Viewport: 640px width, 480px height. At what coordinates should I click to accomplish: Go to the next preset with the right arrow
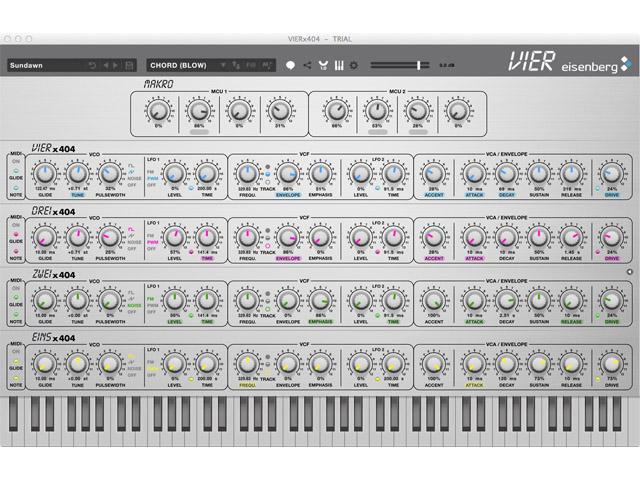[116, 65]
